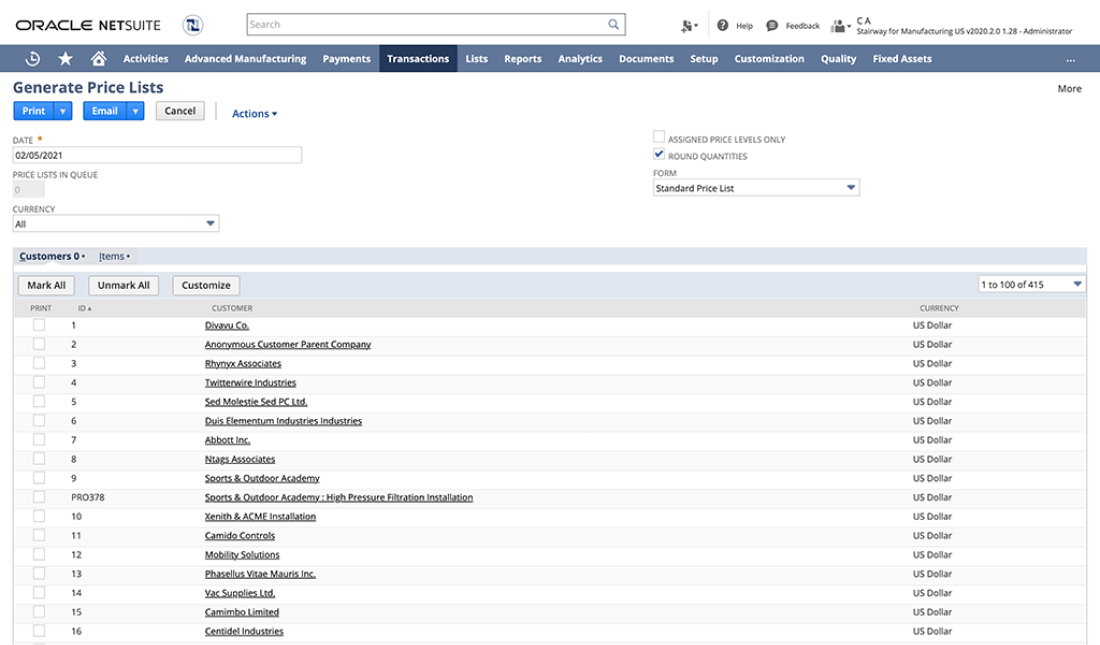
Task: Click the Print column header
Action: pos(41,308)
